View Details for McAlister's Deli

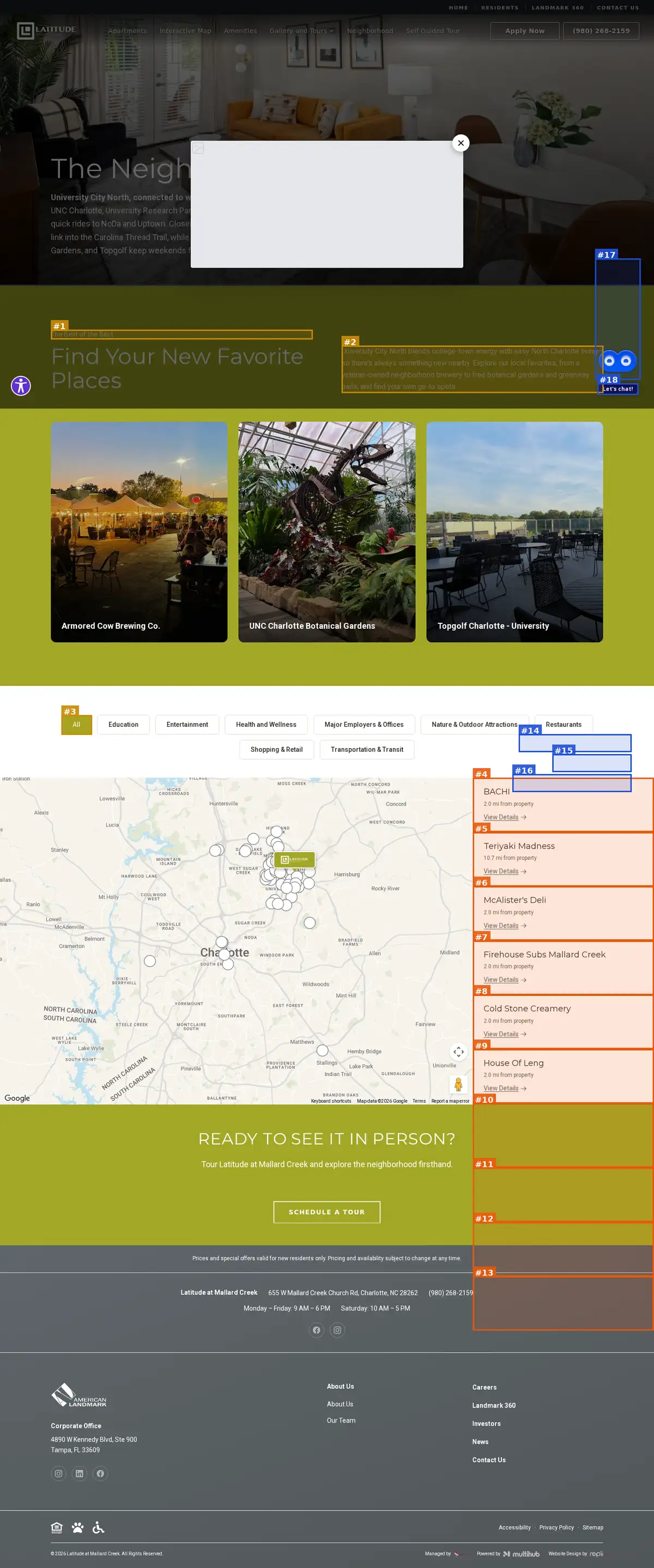tap(505, 925)
